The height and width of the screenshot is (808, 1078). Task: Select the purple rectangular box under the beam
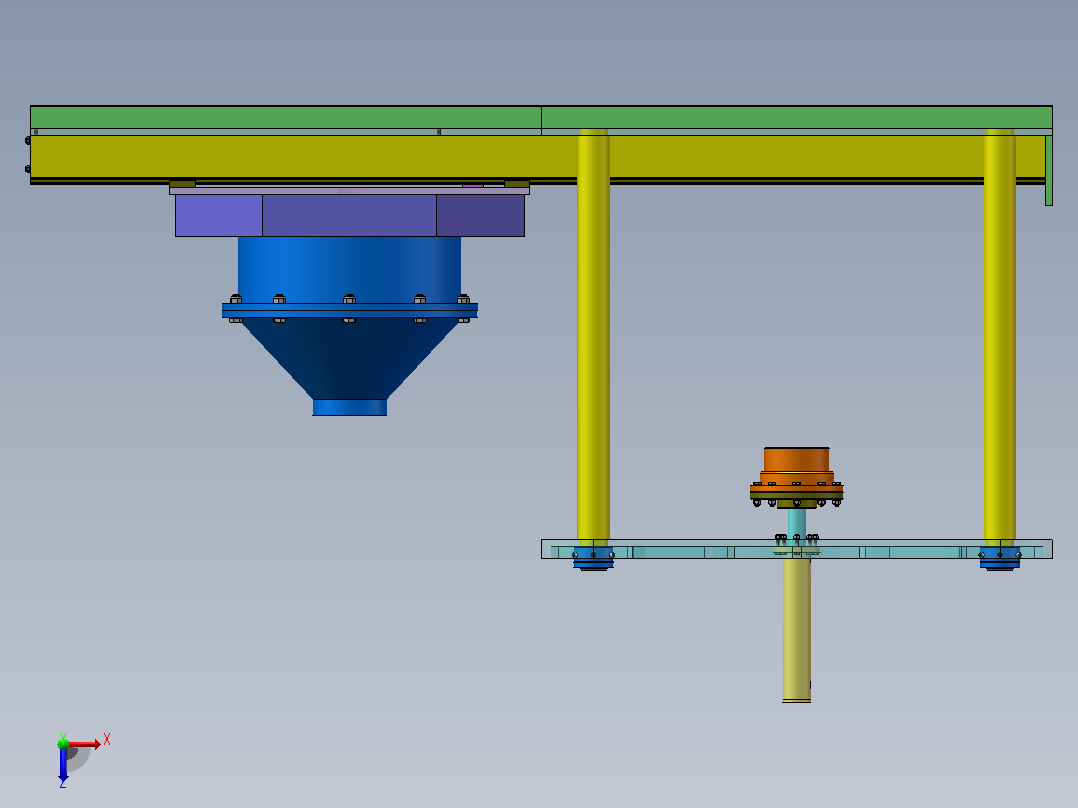349,215
